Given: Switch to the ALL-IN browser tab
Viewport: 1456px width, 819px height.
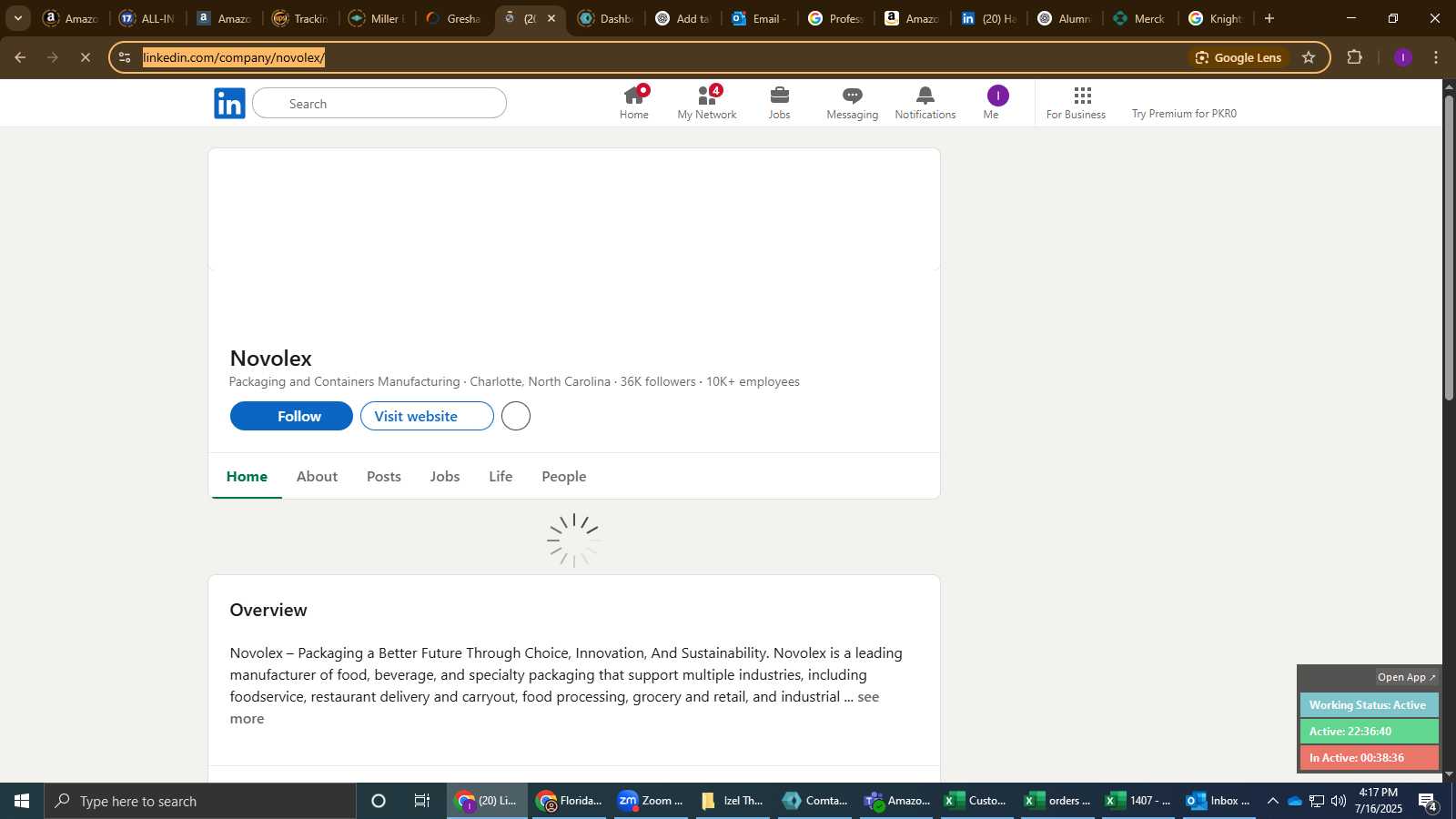Looking at the screenshot, I should (x=147, y=18).
